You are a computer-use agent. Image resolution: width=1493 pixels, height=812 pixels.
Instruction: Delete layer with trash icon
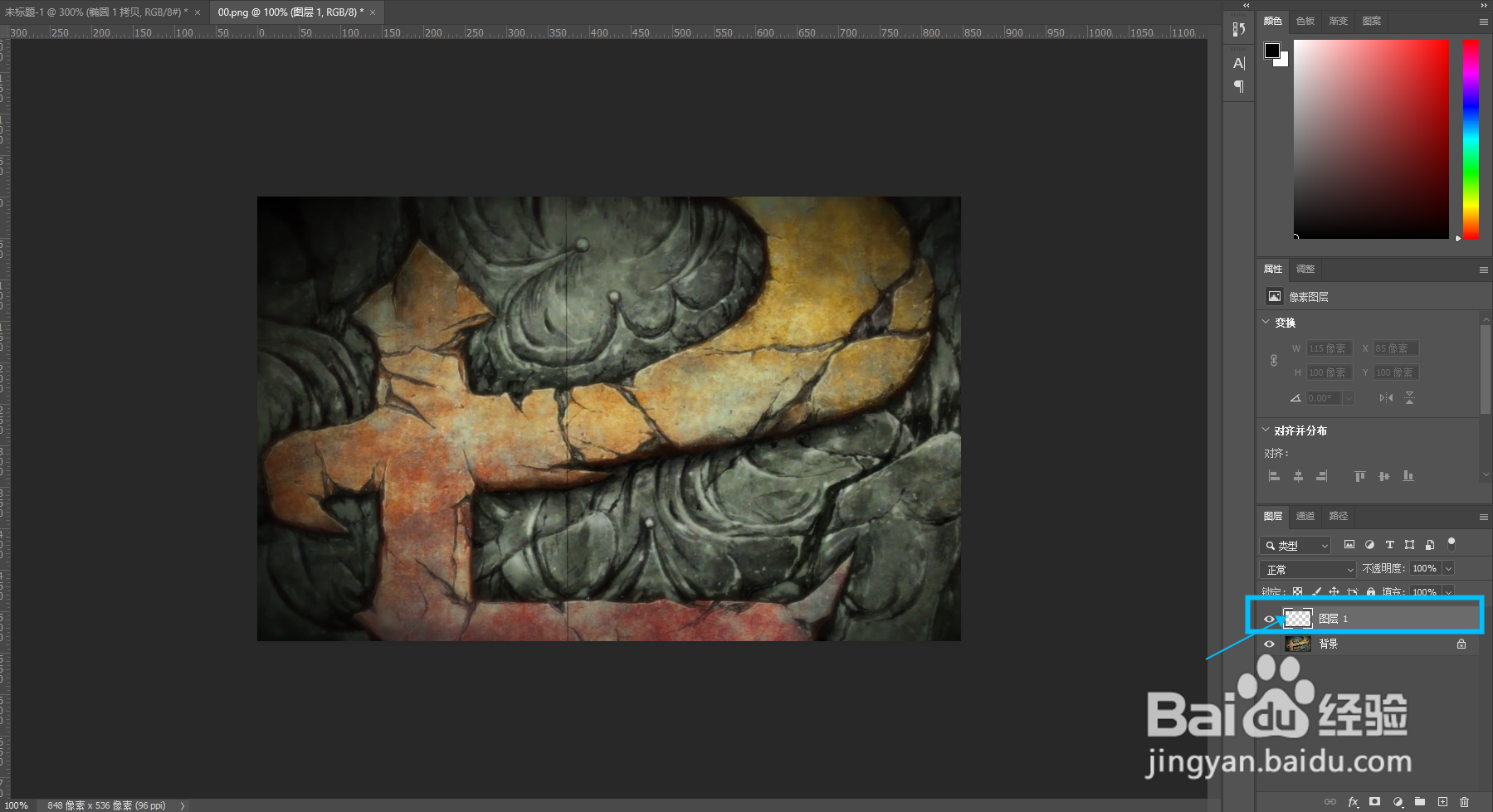(1464, 802)
